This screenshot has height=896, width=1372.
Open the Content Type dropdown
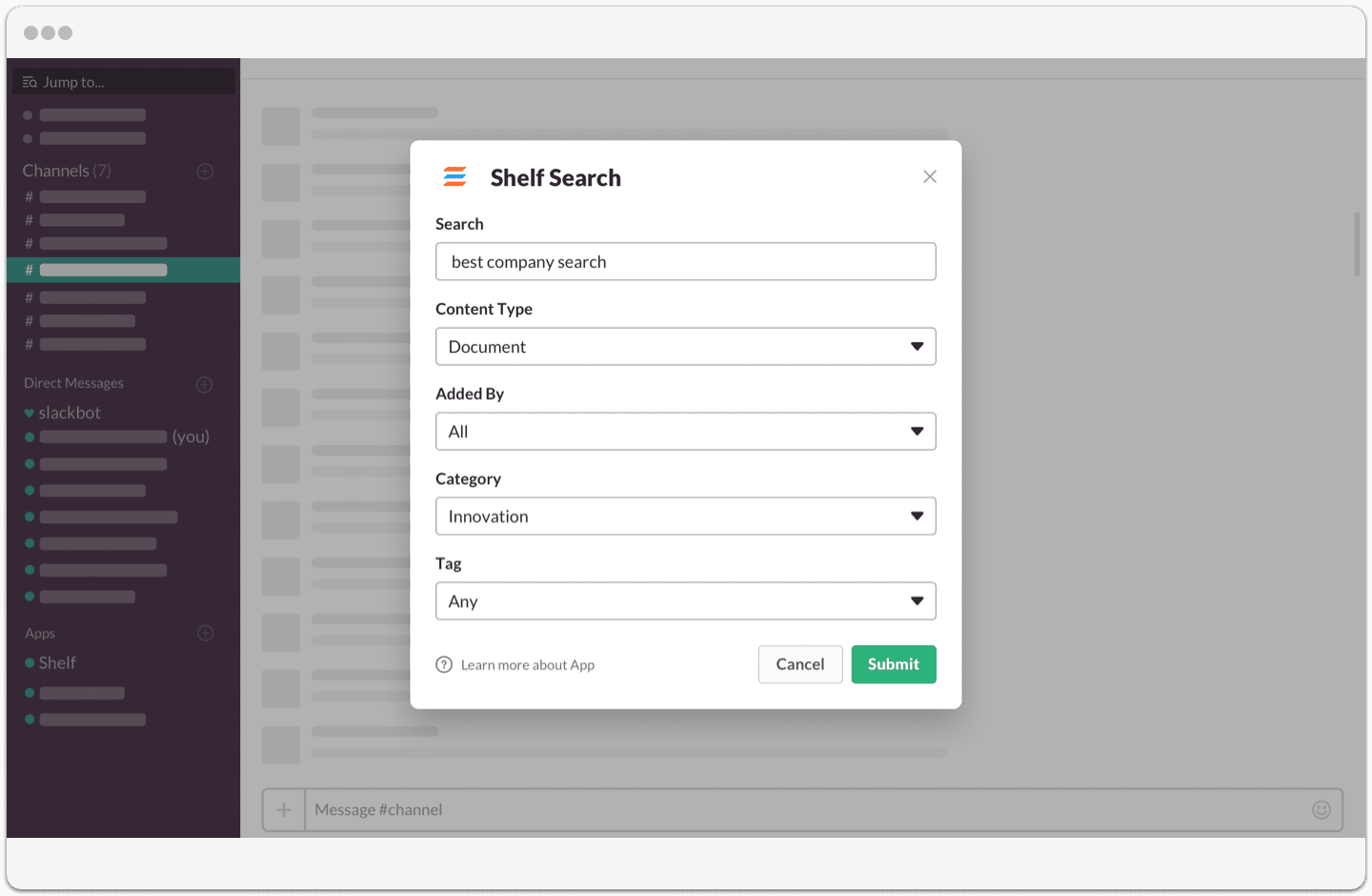click(685, 346)
